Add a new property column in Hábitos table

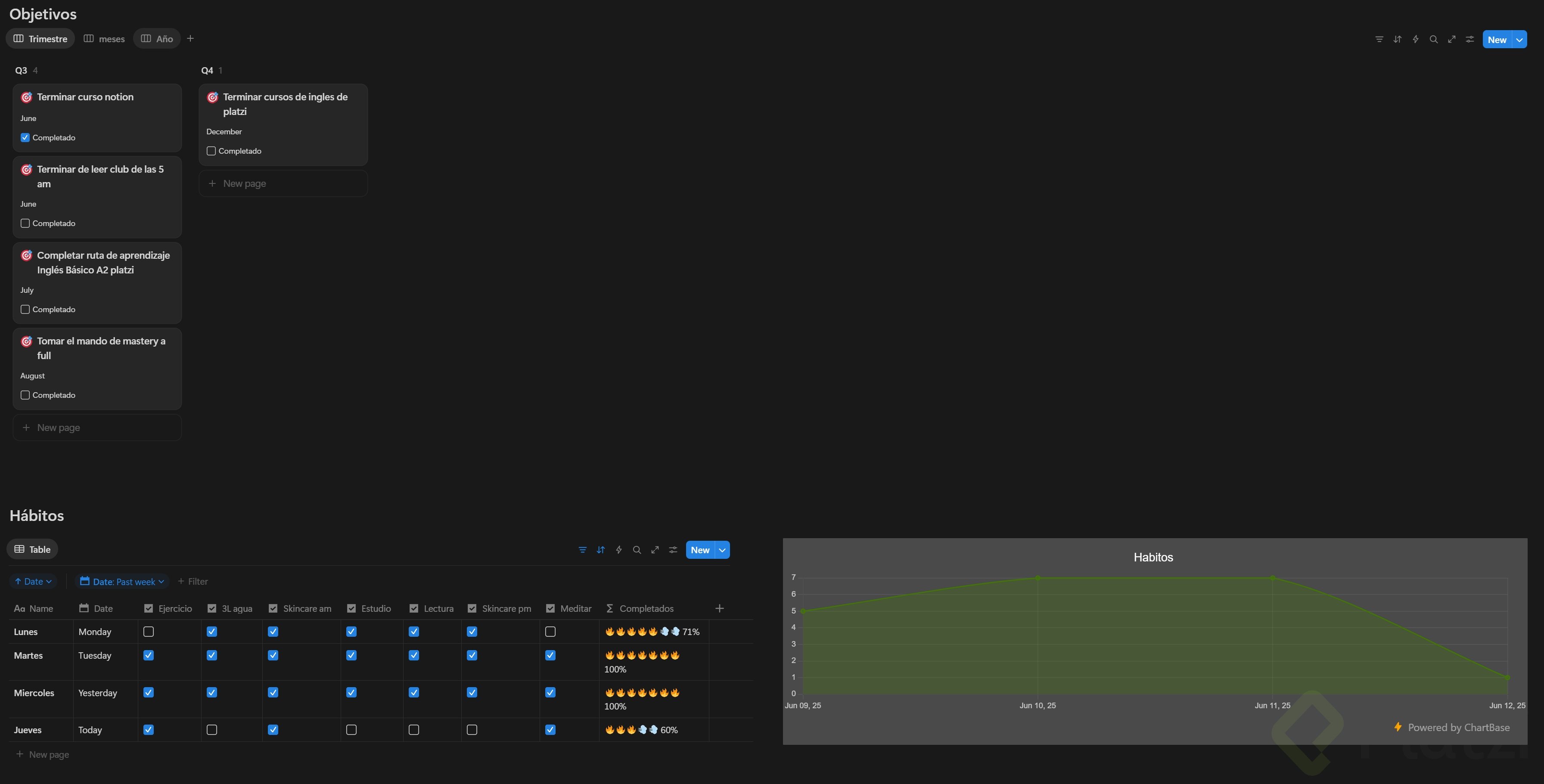719,608
